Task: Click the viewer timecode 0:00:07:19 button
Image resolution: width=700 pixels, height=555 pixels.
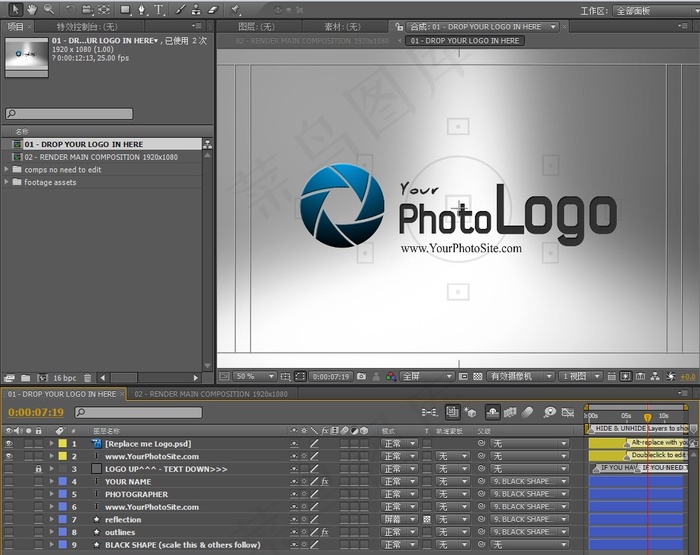Action: pyautogui.click(x=331, y=376)
